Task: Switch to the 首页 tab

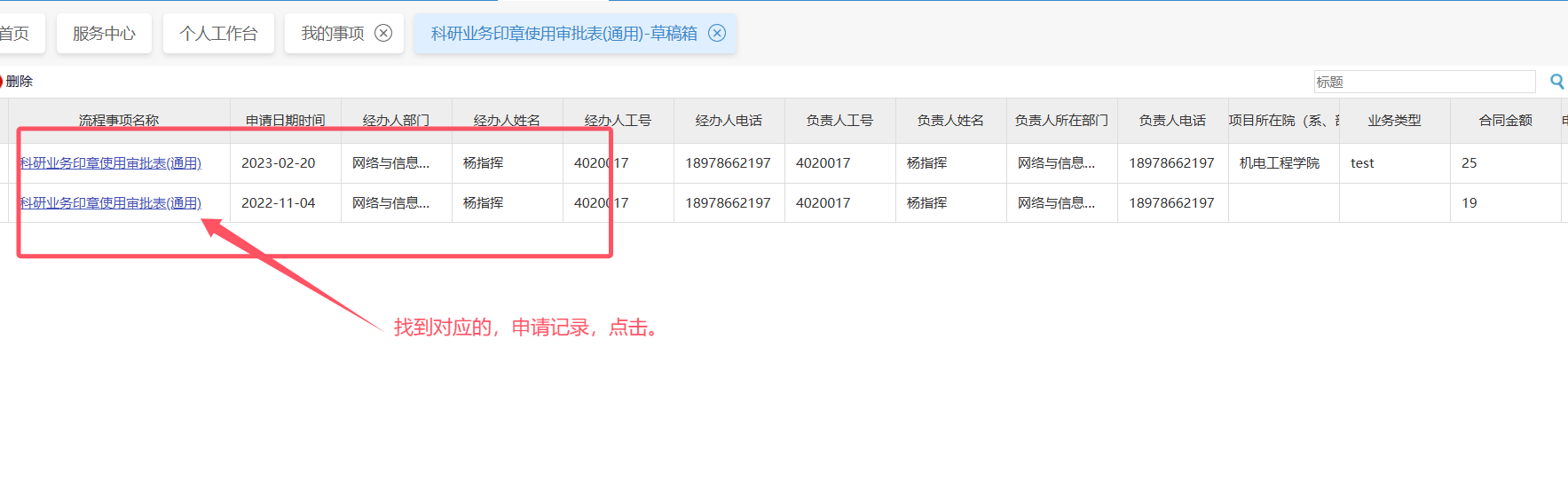Action: [14, 34]
